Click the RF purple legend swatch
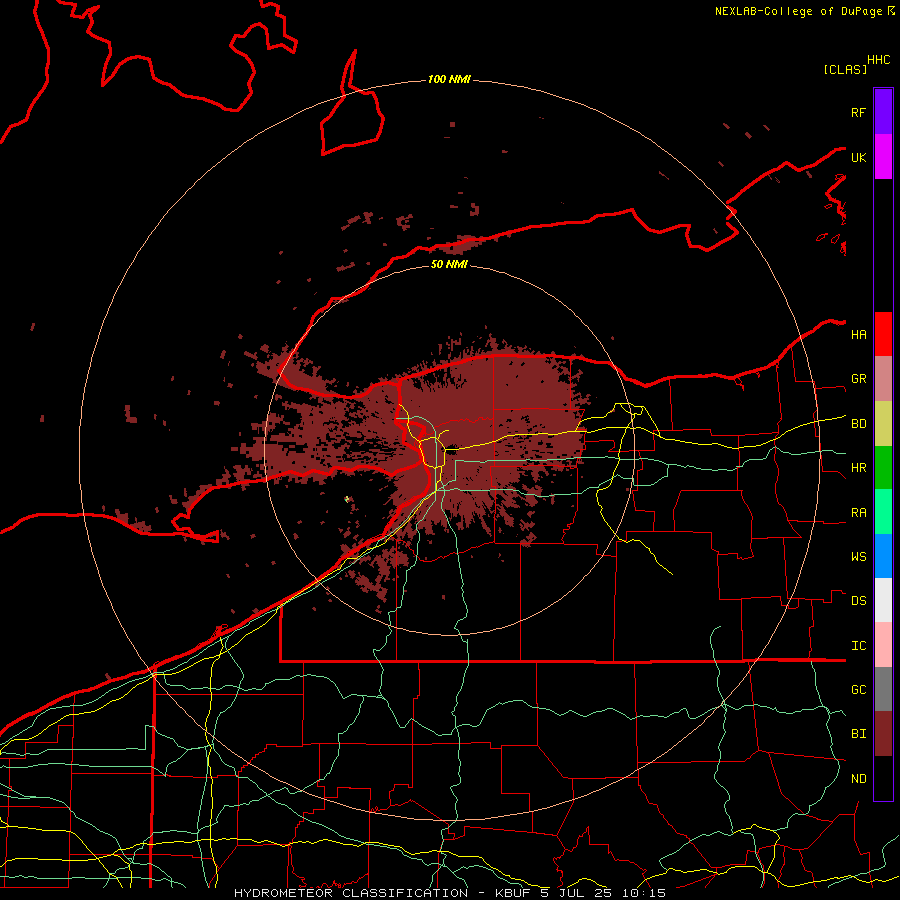This screenshot has width=900, height=900. point(883,111)
